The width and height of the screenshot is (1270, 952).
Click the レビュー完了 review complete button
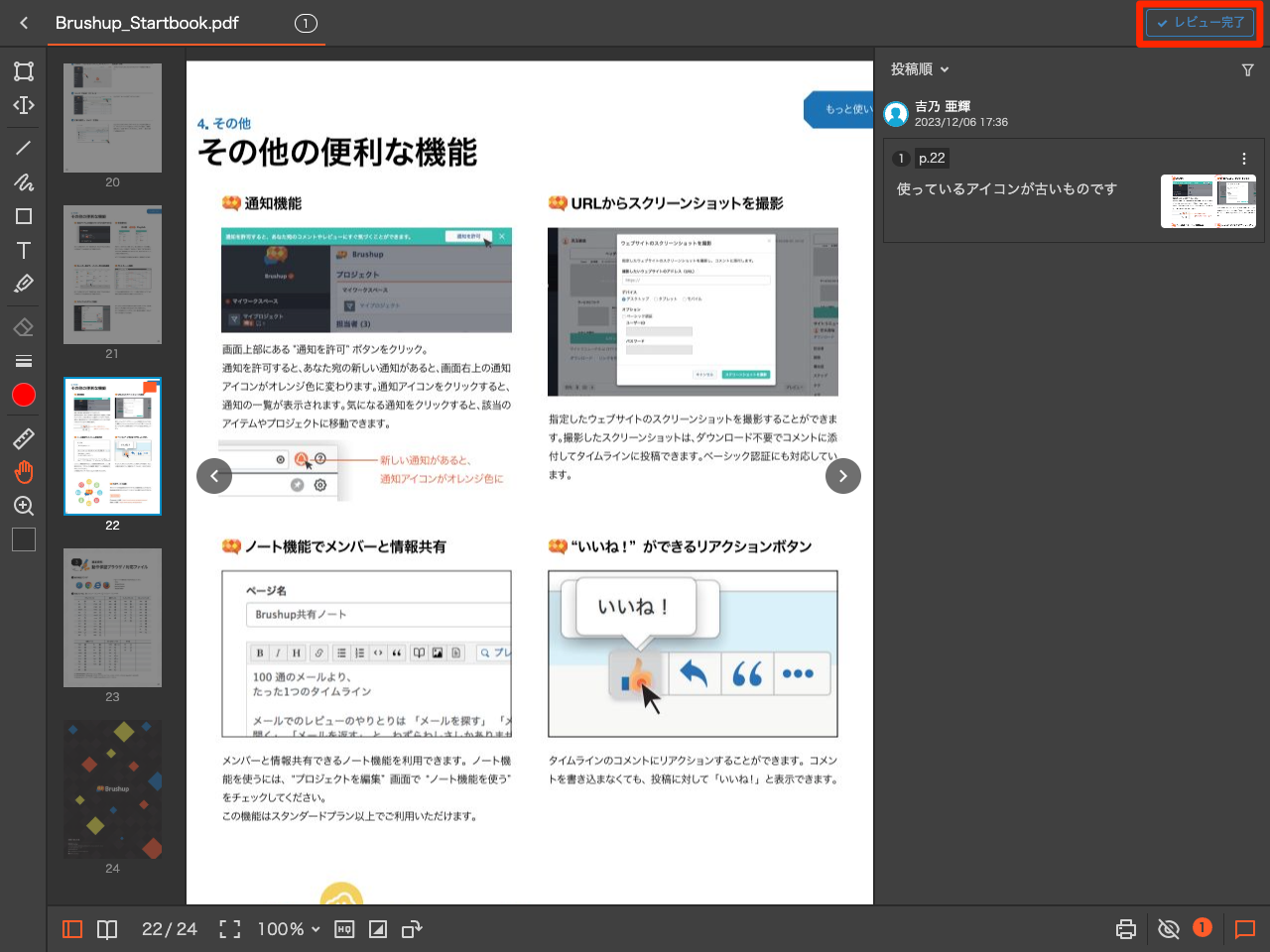coord(1200,23)
